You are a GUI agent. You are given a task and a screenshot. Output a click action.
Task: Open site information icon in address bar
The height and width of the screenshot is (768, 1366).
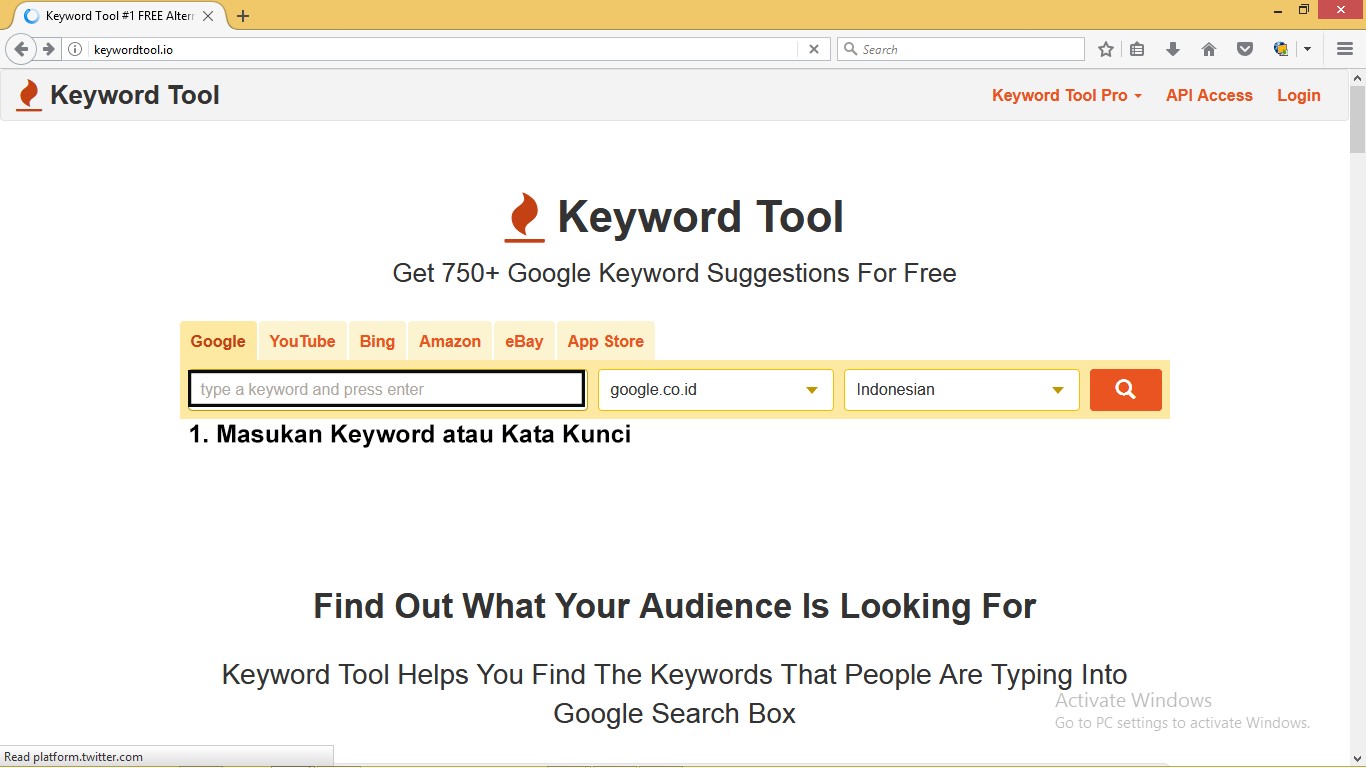(x=75, y=49)
